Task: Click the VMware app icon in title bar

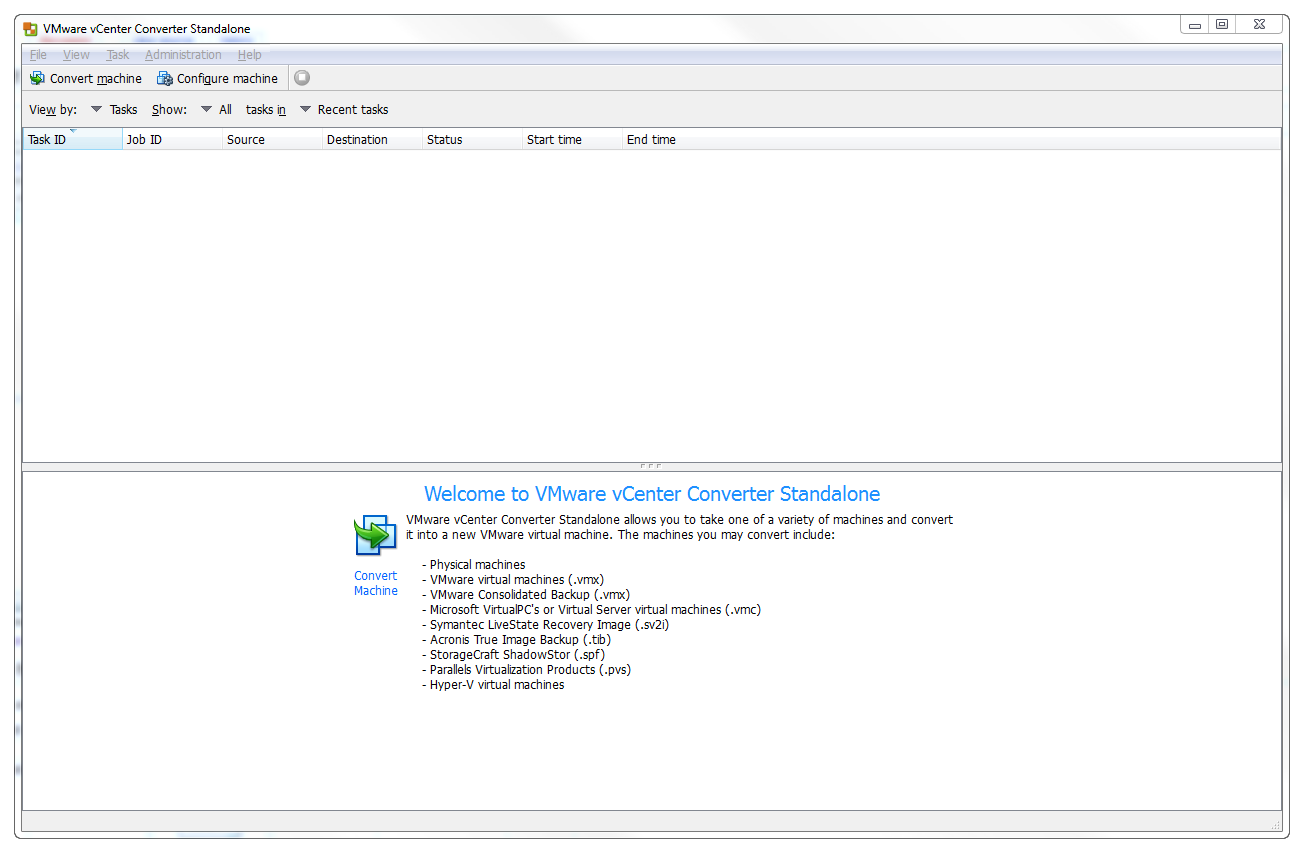Action: click(31, 29)
